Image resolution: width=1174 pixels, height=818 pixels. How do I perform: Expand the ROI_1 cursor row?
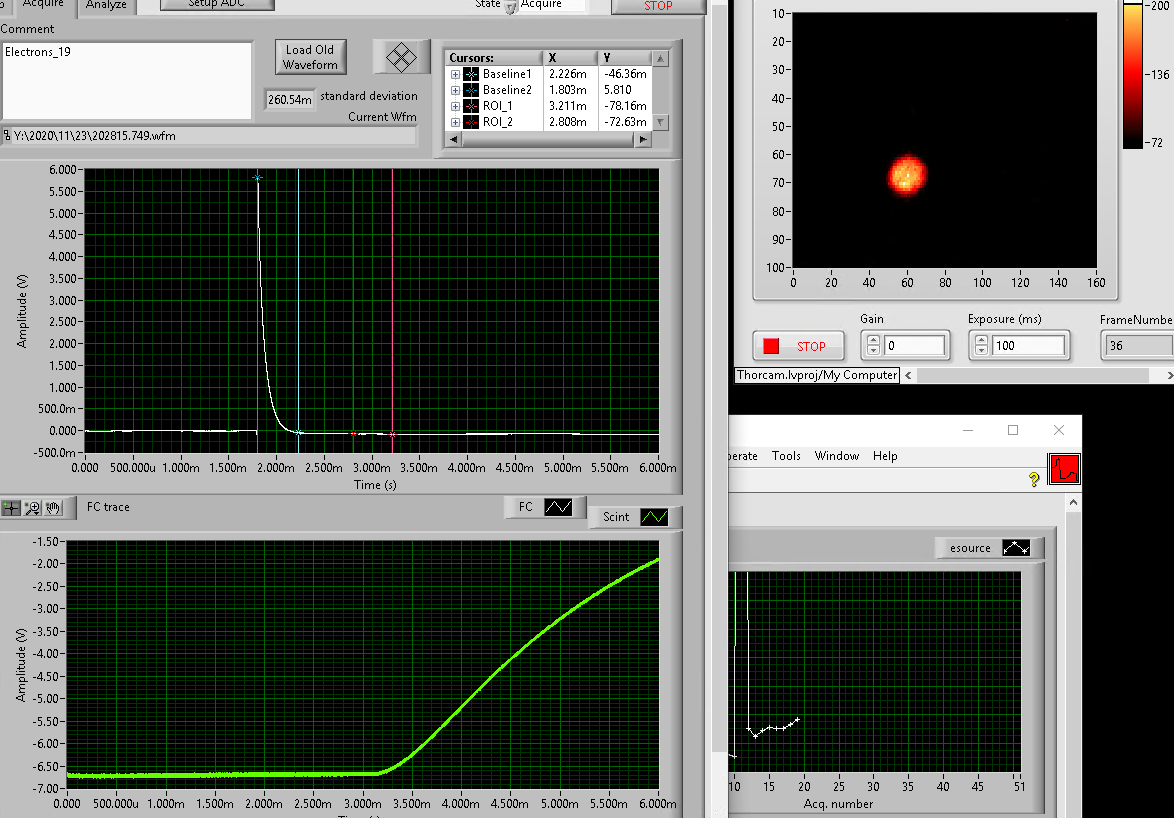pos(456,106)
